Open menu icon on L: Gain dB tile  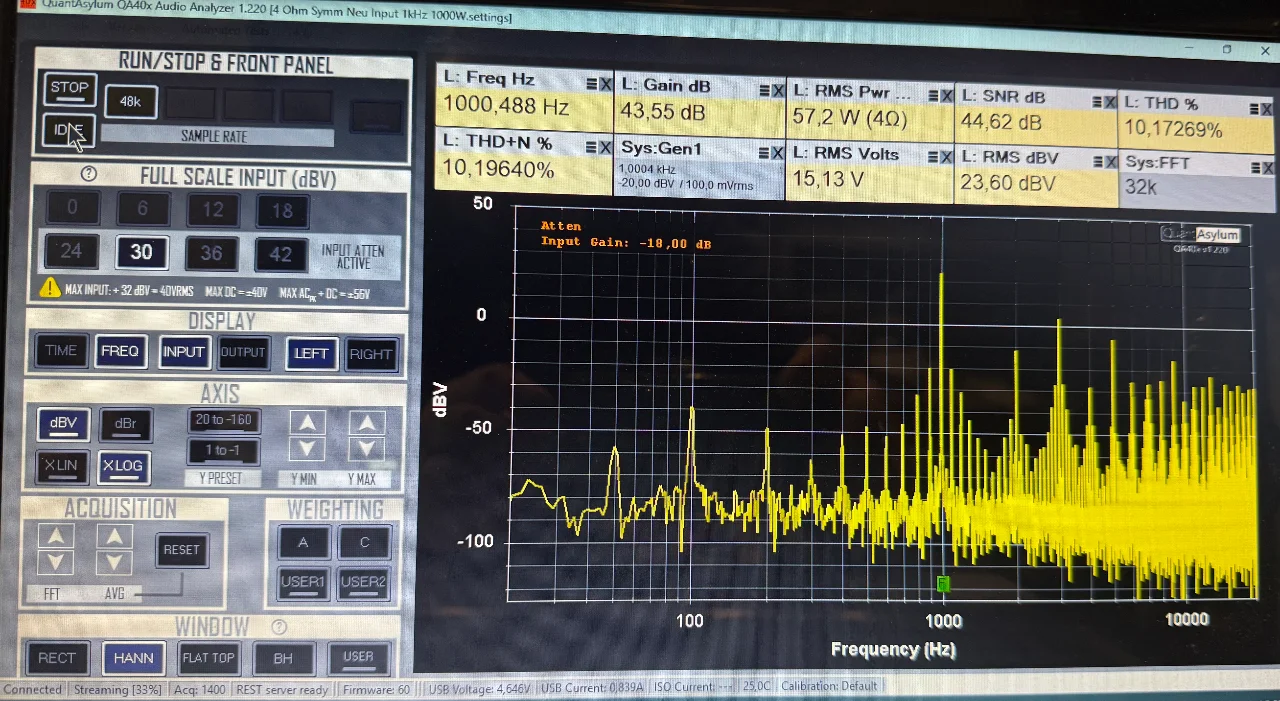pyautogui.click(x=765, y=90)
